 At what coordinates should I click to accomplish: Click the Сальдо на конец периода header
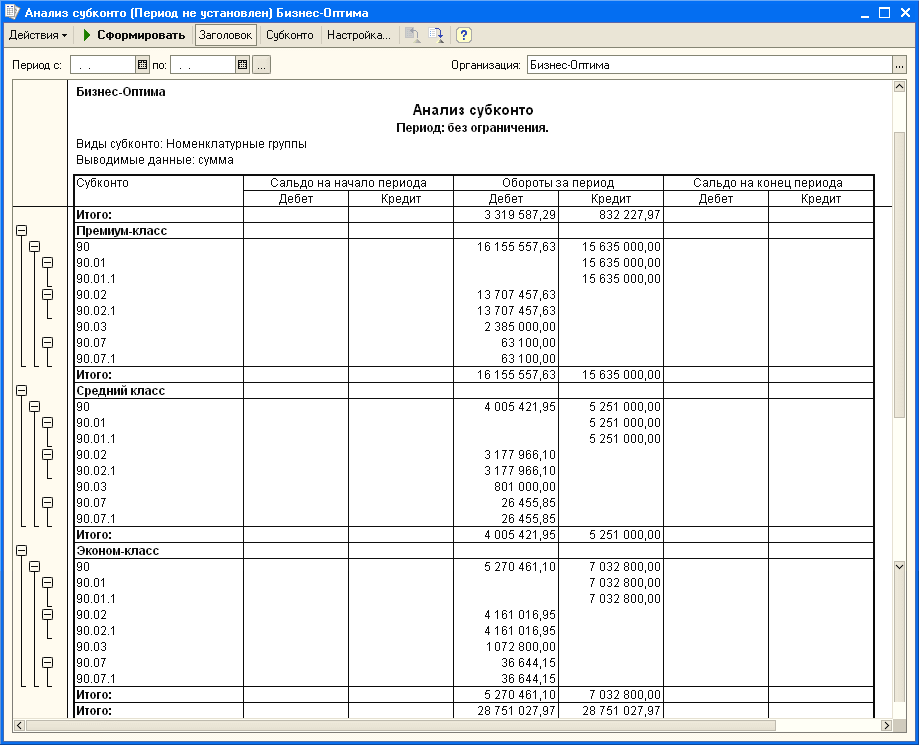(x=768, y=183)
